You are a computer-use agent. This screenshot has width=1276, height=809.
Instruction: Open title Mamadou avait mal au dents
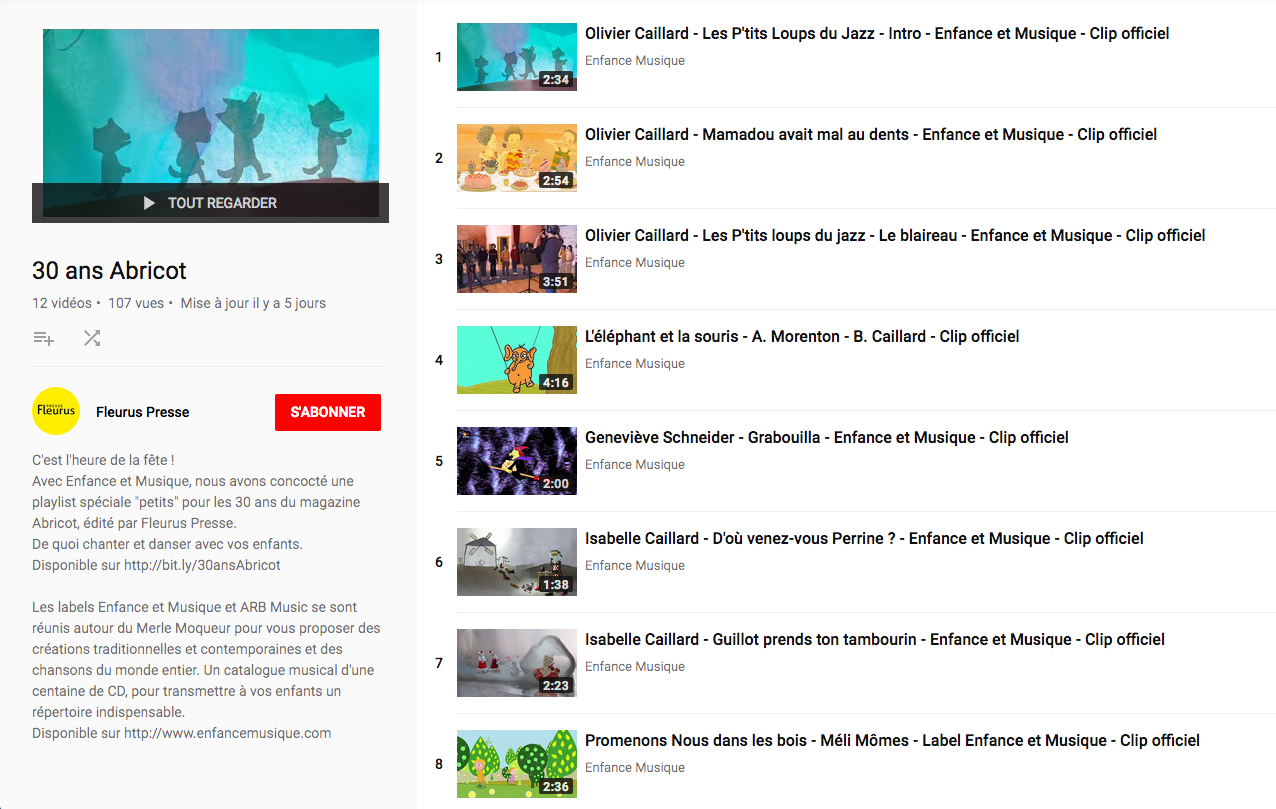point(871,134)
